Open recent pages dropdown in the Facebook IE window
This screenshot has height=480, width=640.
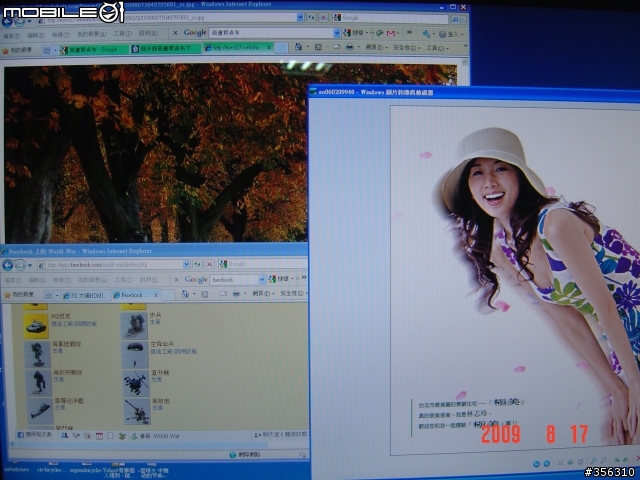click(x=30, y=266)
